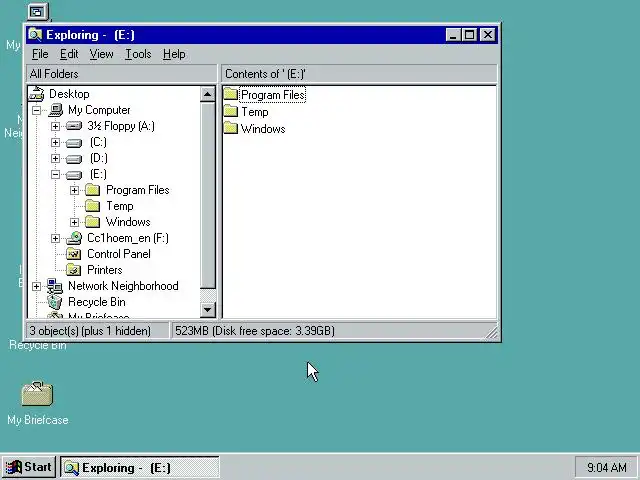This screenshot has height=480, width=640.
Task: Click the folder tree scroll up arrow
Action: (207, 94)
